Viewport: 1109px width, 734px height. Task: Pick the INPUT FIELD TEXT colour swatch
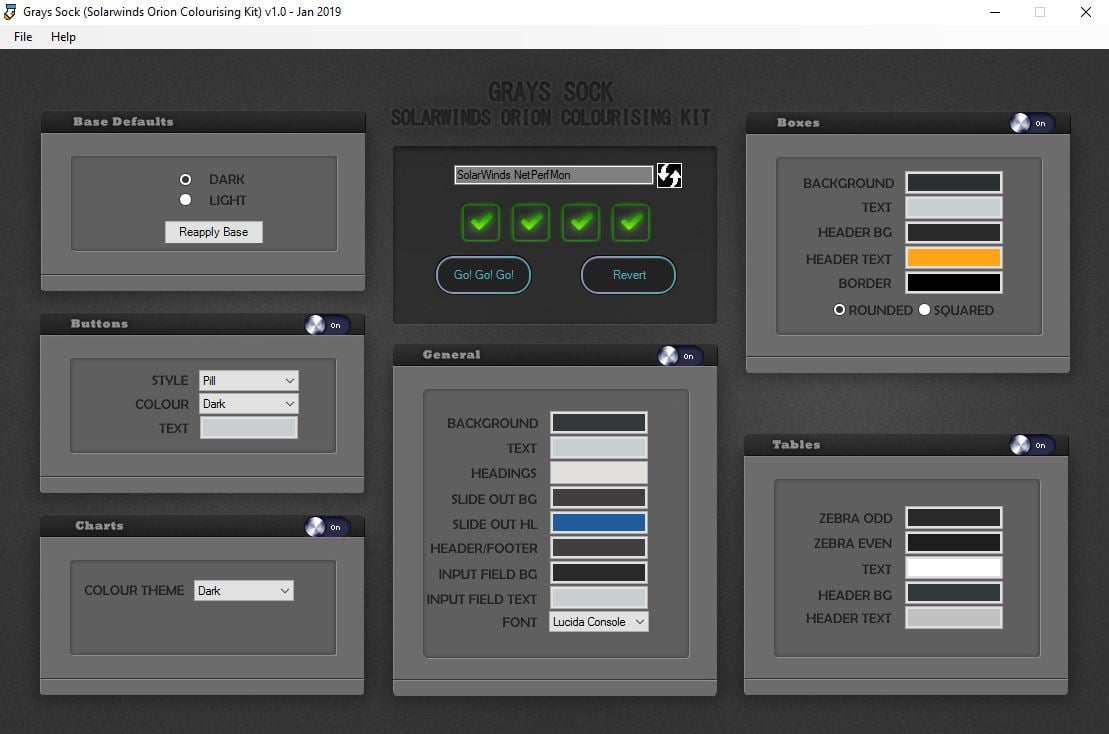pos(599,598)
